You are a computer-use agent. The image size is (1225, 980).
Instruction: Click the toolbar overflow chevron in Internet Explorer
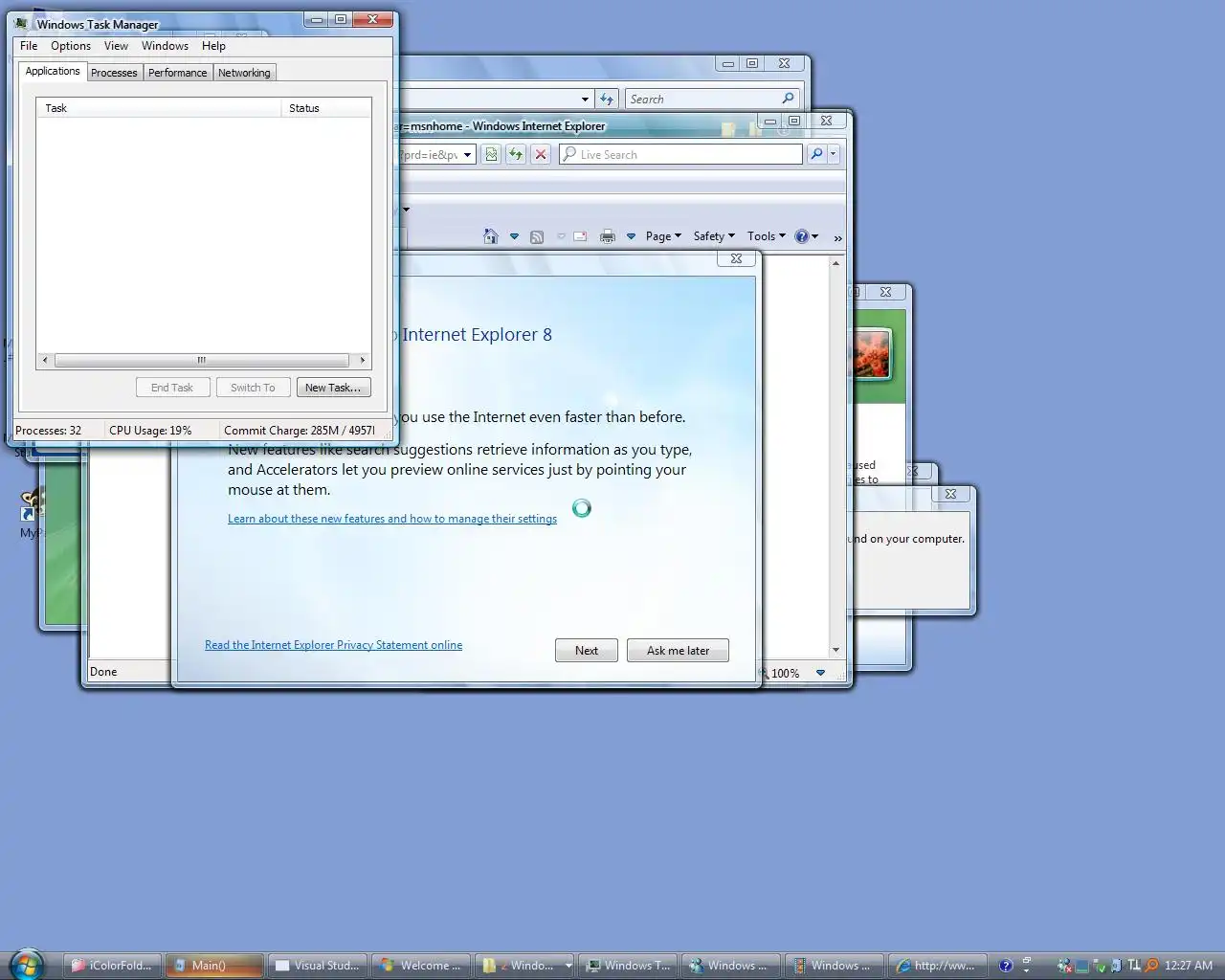tap(837, 237)
